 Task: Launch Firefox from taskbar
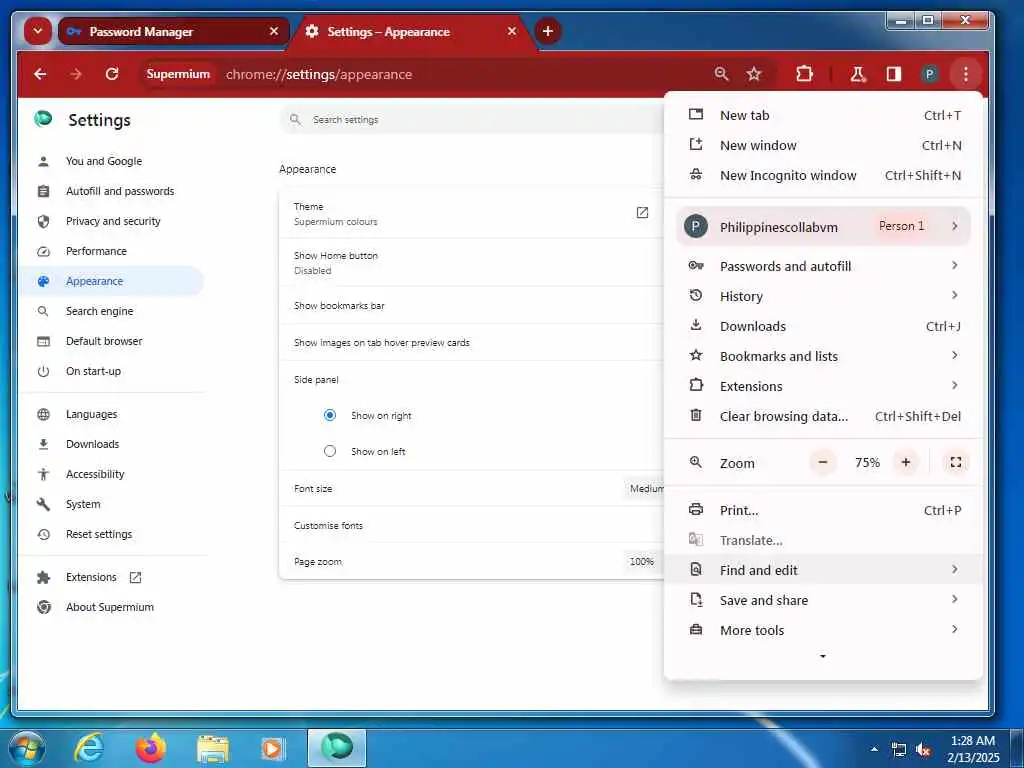pos(151,748)
